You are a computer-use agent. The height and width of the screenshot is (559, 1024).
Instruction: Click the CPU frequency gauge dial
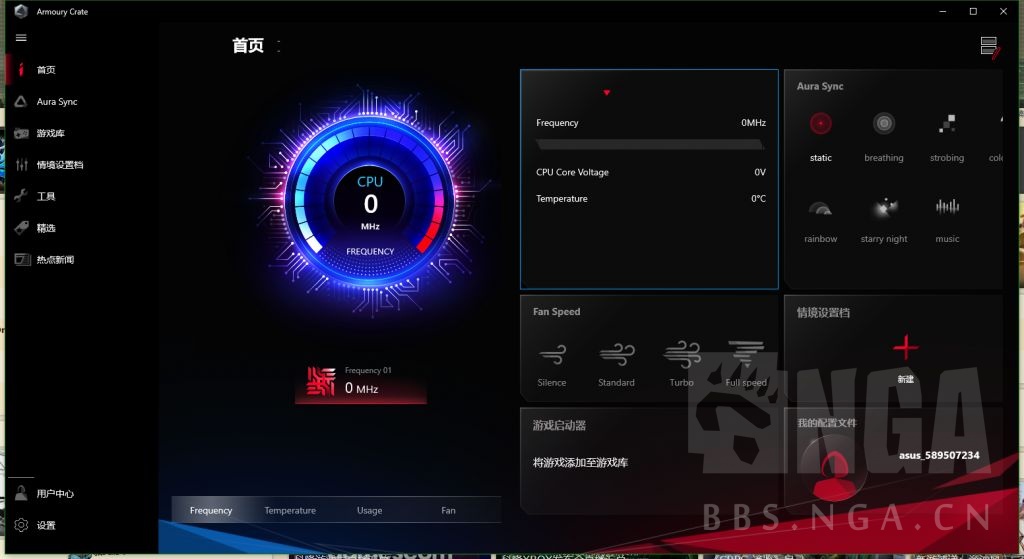pyautogui.click(x=370, y=202)
